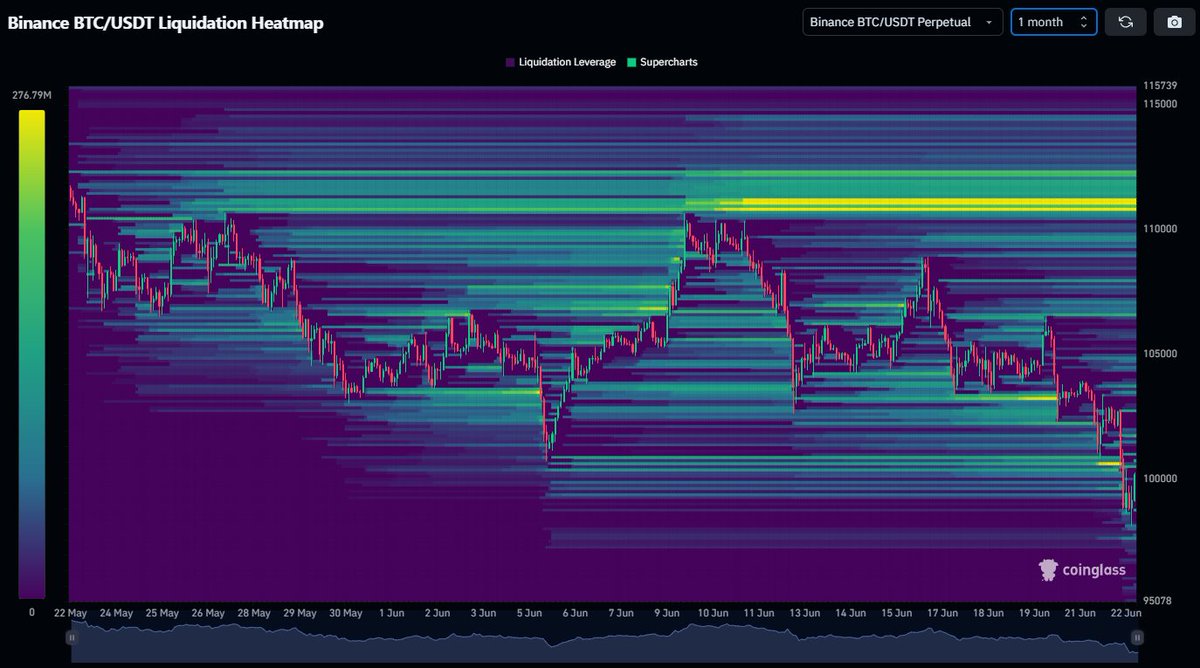Click the 95078 price axis label
The width and height of the screenshot is (1200, 668).
click(1157, 601)
